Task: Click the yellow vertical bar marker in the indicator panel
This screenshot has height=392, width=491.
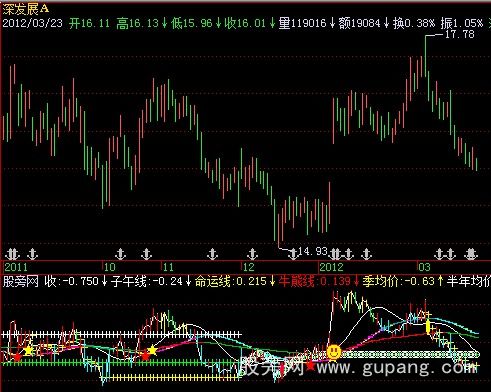Action: click(x=428, y=327)
